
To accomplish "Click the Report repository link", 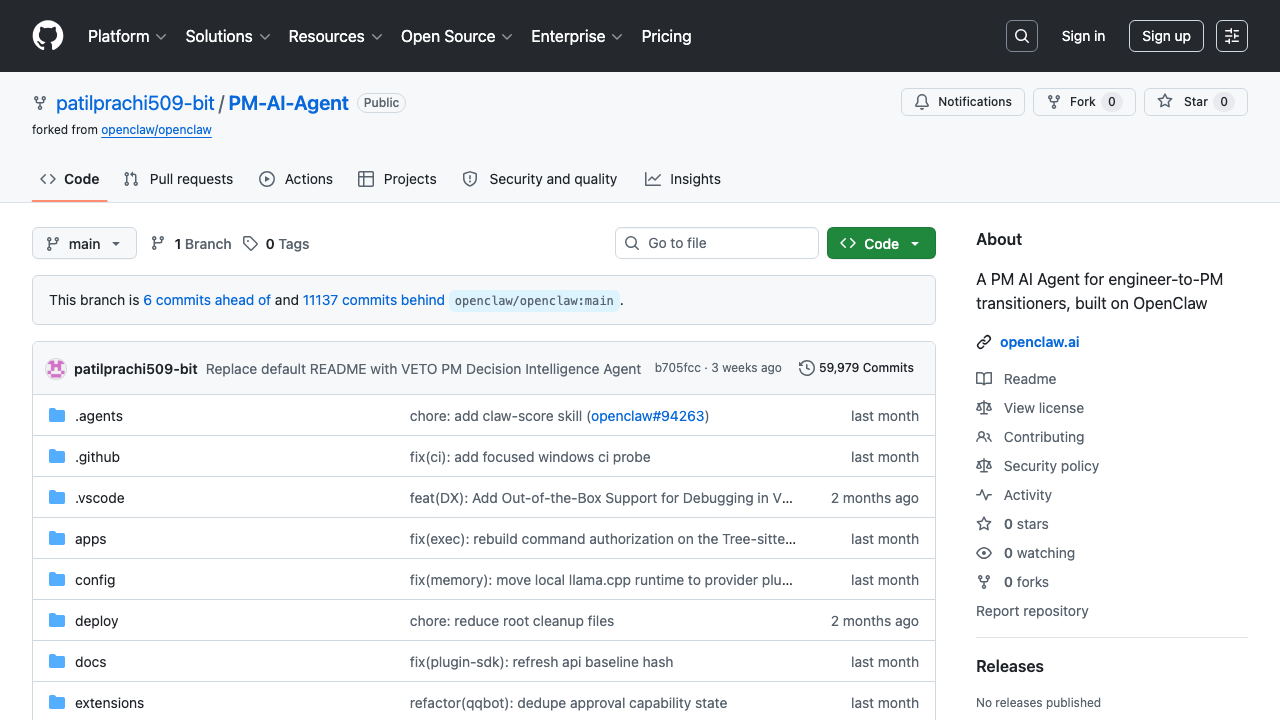I will click(x=1032, y=611).
